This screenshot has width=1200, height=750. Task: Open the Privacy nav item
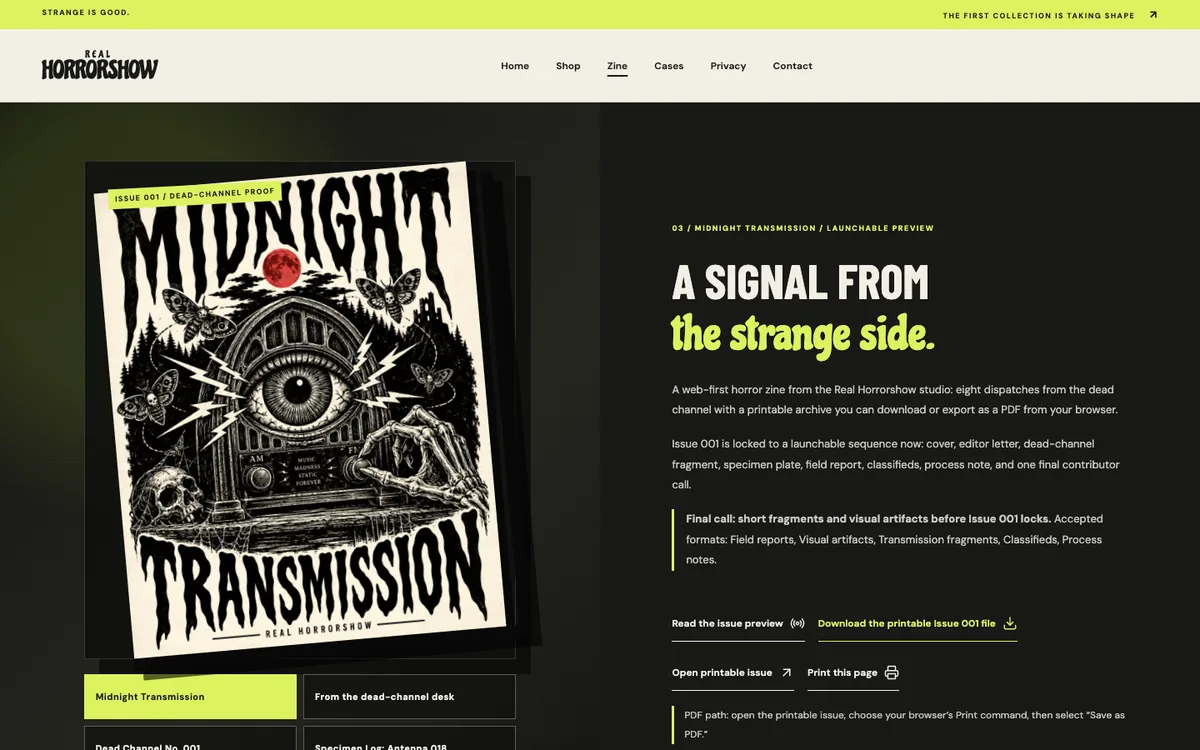point(728,66)
